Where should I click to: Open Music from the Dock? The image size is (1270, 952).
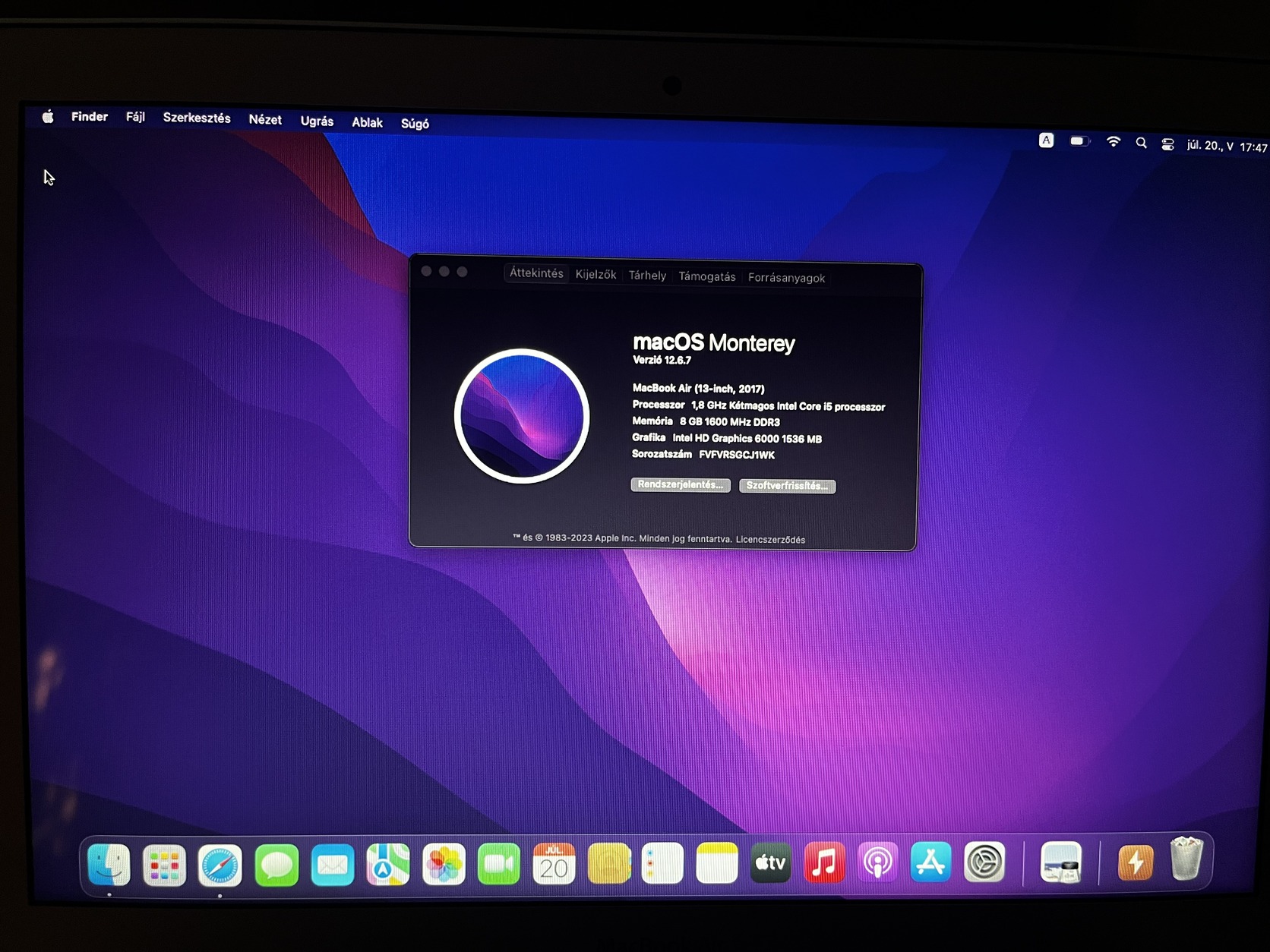tap(824, 862)
